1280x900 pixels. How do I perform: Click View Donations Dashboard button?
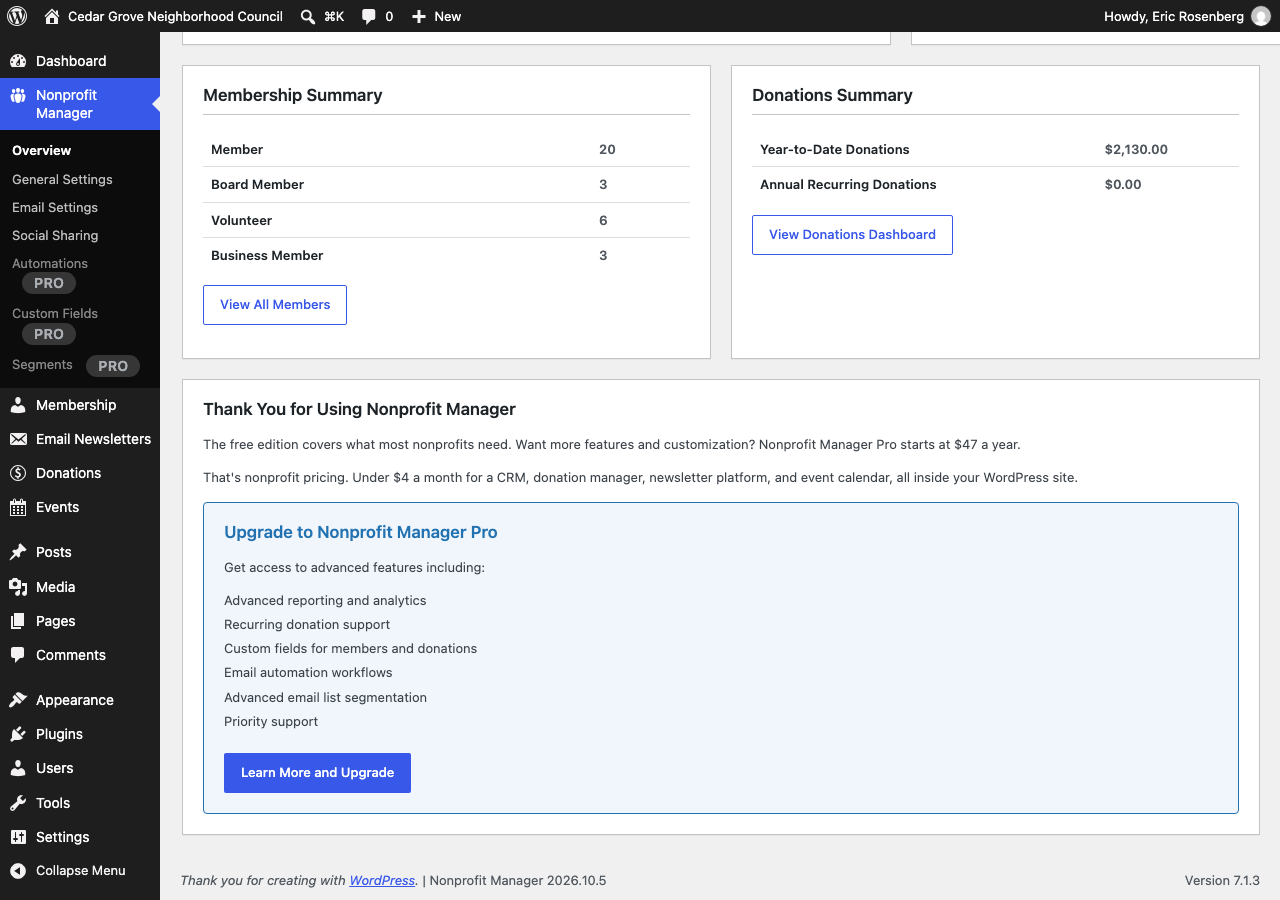pos(852,235)
